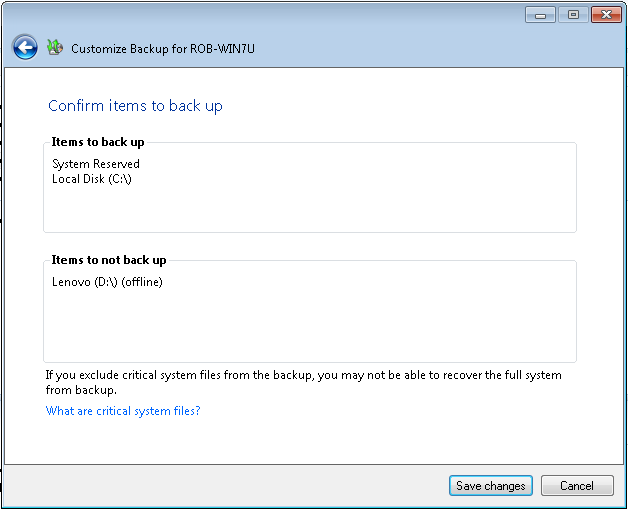The height and width of the screenshot is (509, 628).
Task: Minimize the Customize Backup window
Action: 540,15
